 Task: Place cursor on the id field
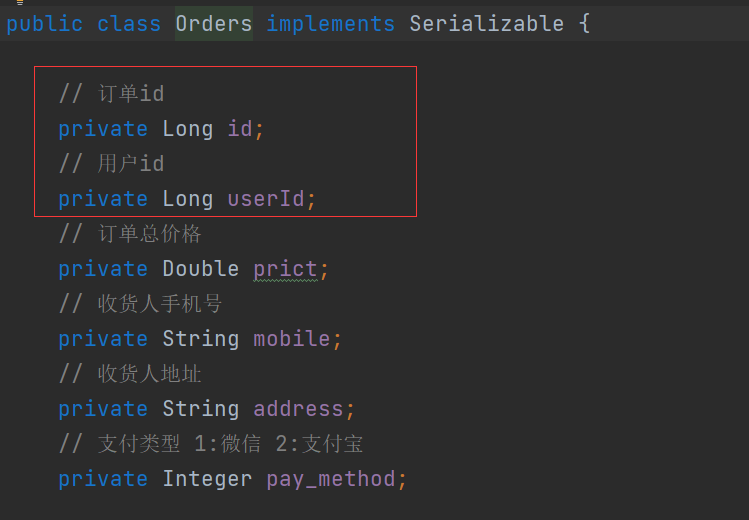pos(240,129)
